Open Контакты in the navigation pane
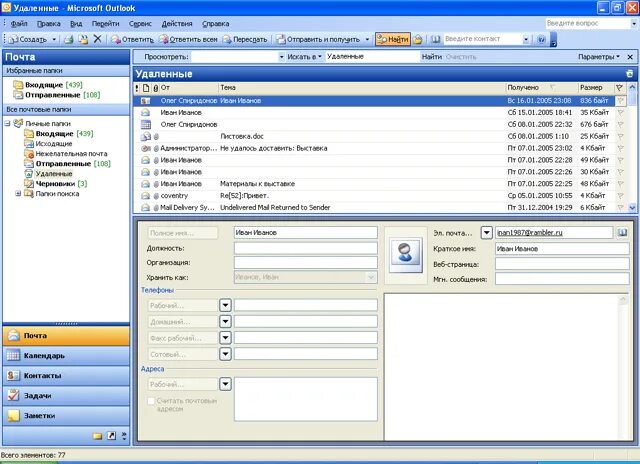This screenshot has width=640, height=464. 66,375
